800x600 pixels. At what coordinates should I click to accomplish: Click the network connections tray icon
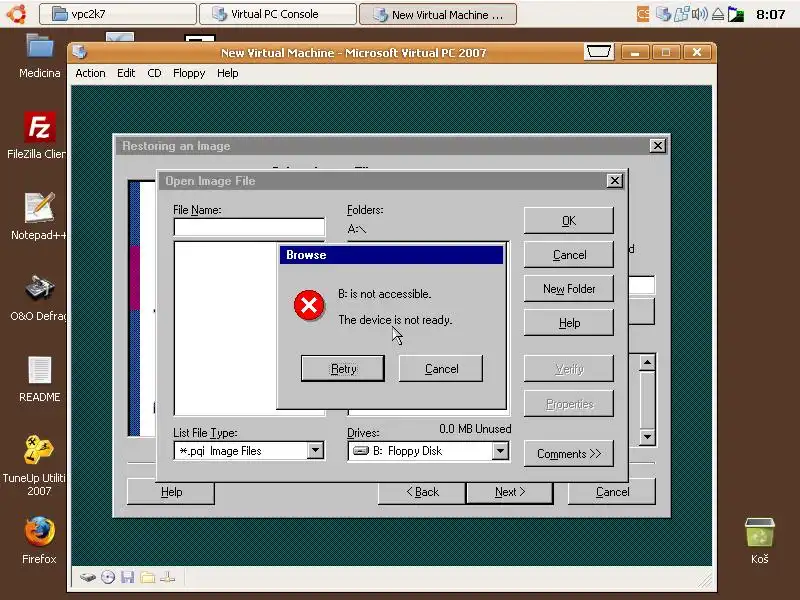[682, 14]
